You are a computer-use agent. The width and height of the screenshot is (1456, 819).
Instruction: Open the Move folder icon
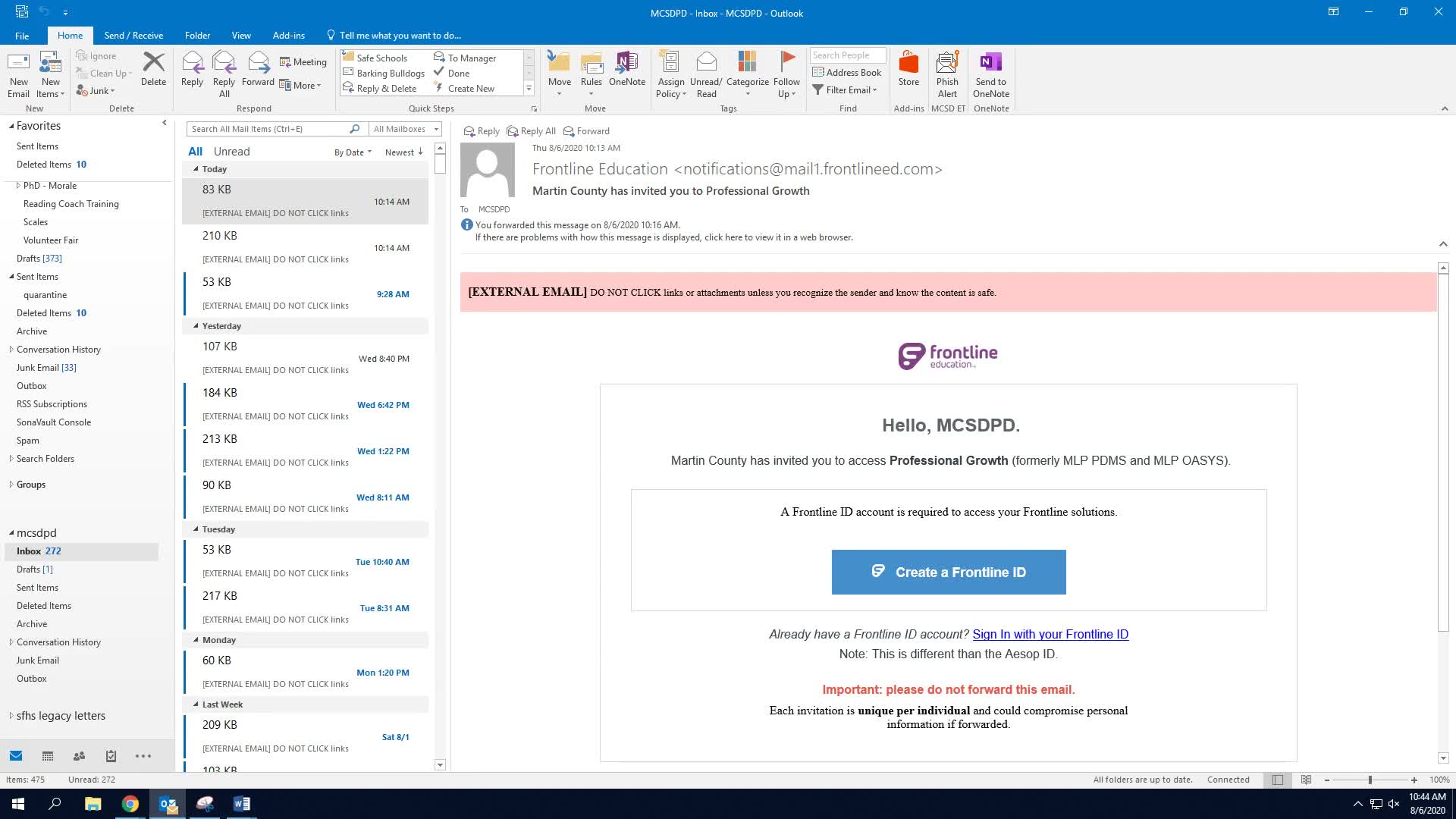click(560, 75)
